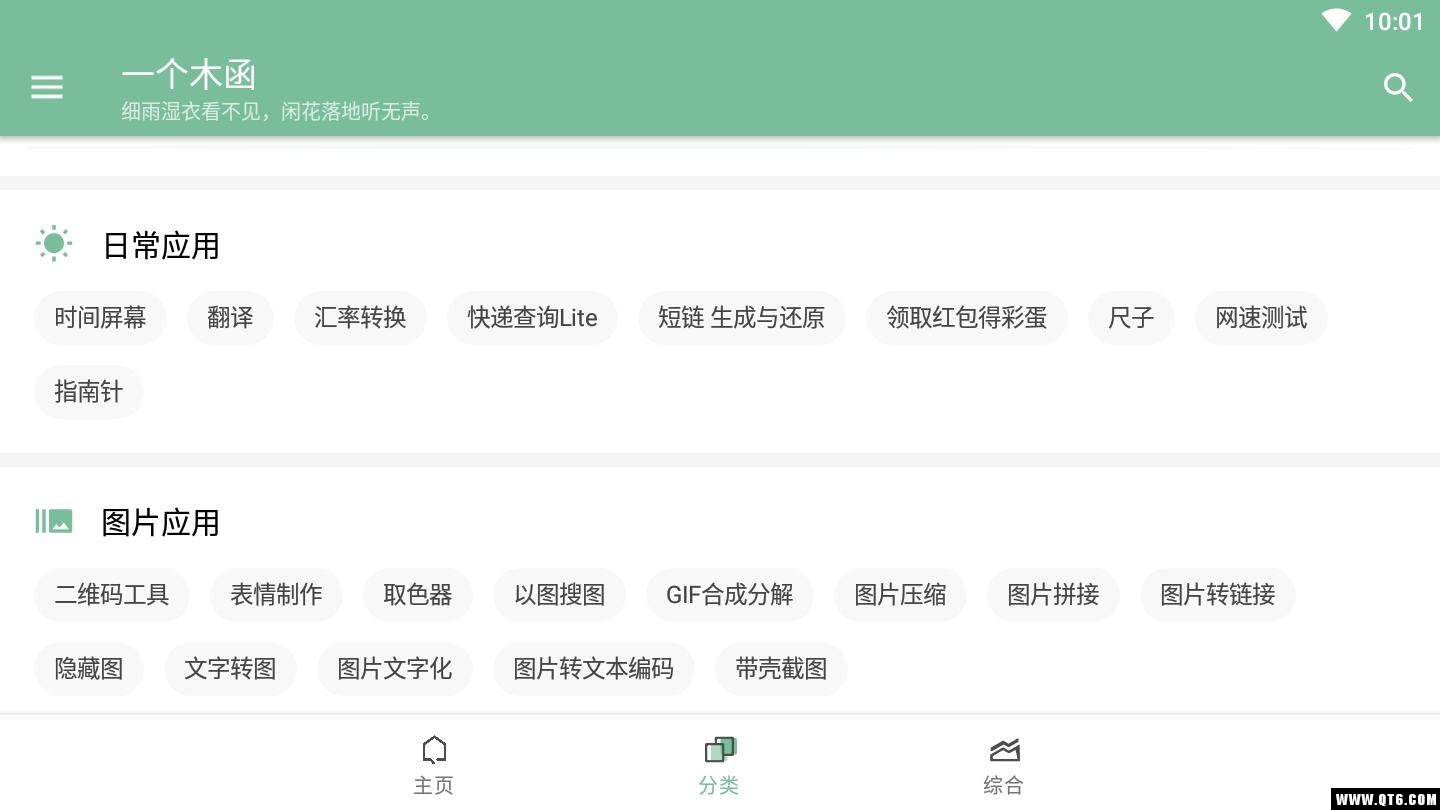The image size is (1440, 810).
Task: Tap the 10:01 clock in status bar
Action: tap(1394, 22)
